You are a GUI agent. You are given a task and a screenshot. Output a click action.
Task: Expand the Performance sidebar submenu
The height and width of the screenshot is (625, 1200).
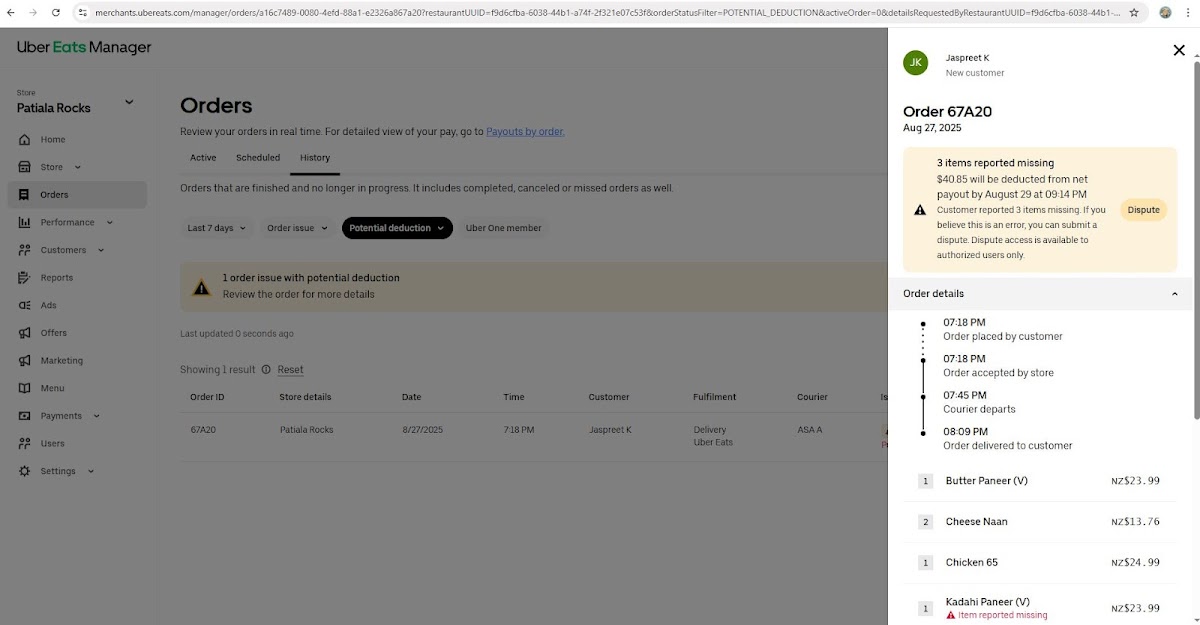[x=110, y=223]
